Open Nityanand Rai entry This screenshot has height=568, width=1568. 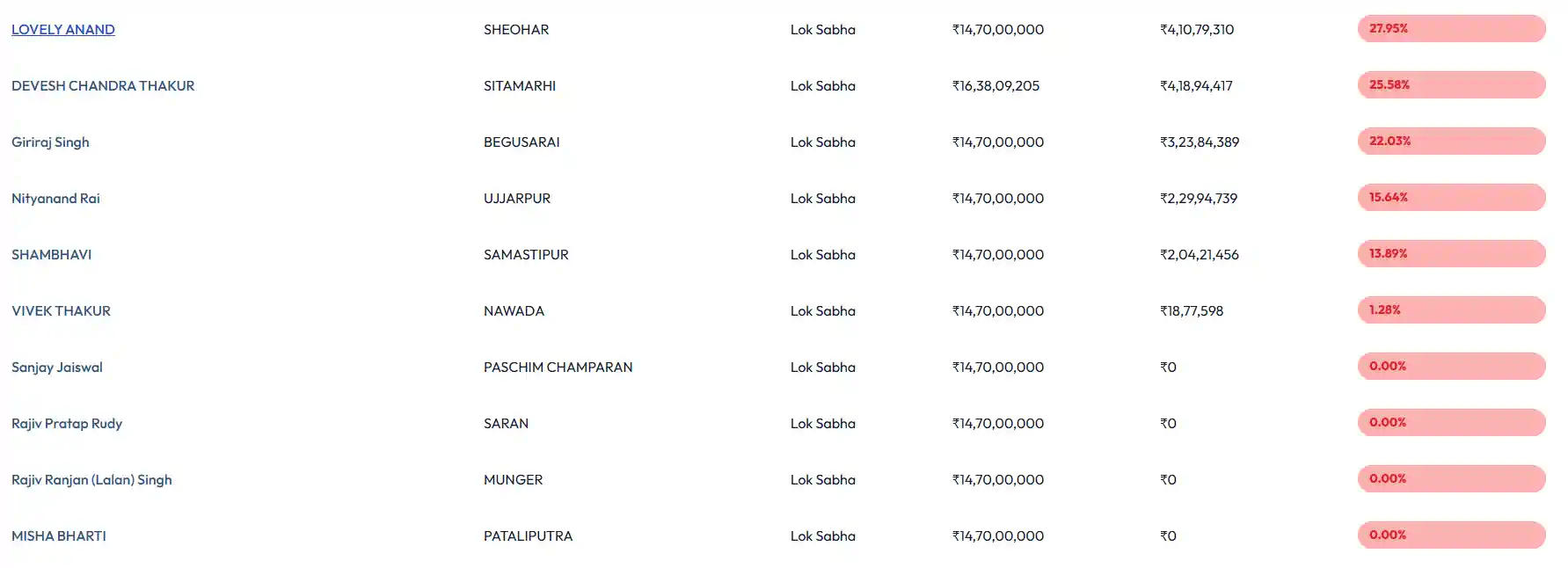pyautogui.click(x=55, y=199)
